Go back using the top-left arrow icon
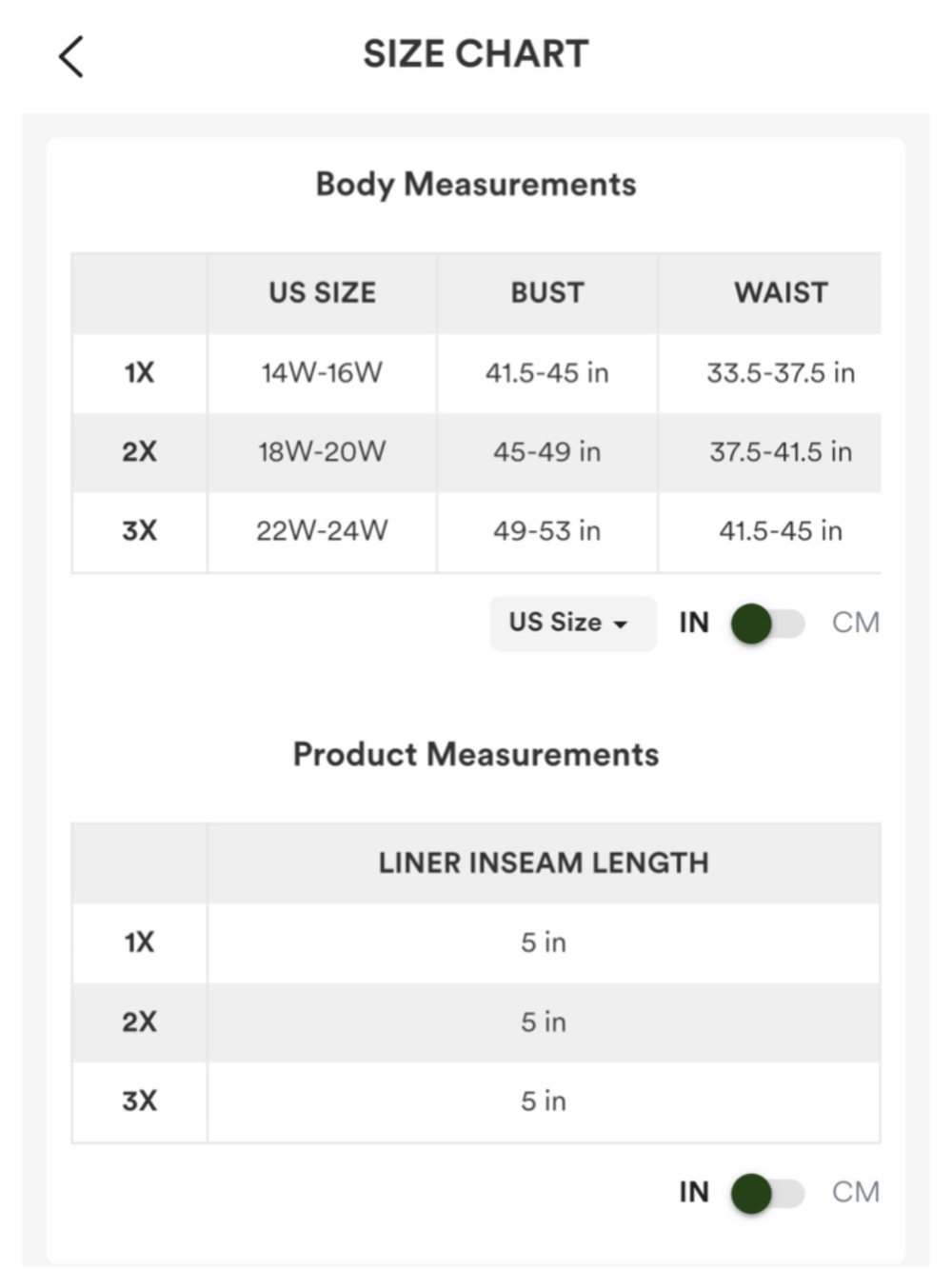The image size is (952, 1269). [71, 57]
